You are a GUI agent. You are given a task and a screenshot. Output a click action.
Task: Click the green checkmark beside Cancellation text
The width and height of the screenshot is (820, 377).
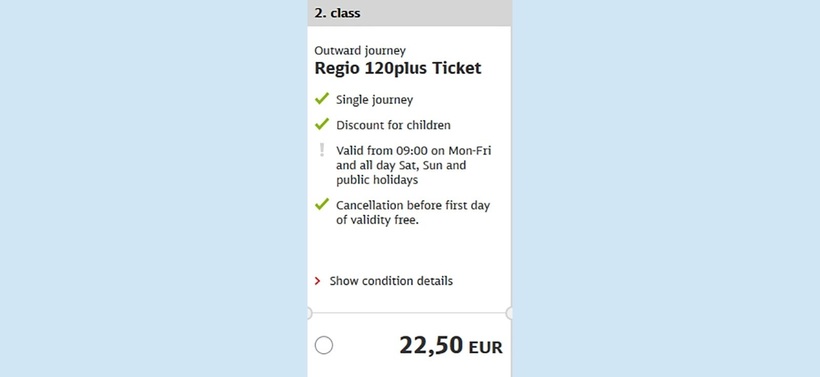tap(322, 204)
